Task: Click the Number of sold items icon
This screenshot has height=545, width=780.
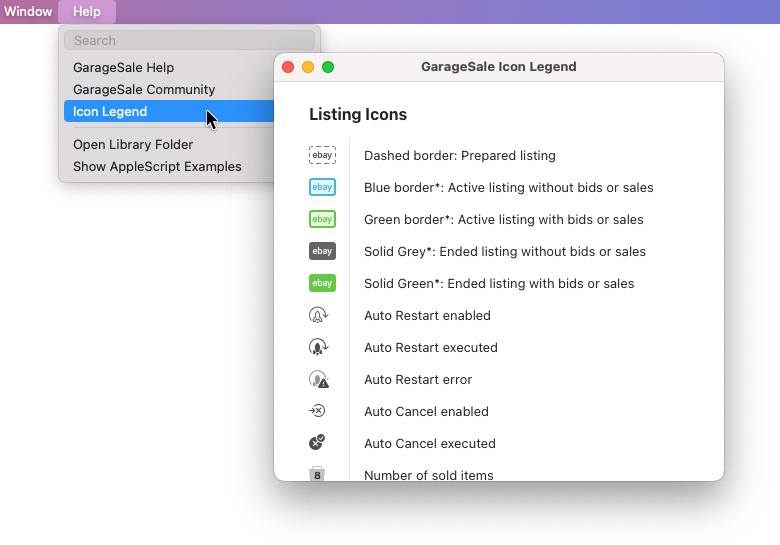Action: pos(318,474)
